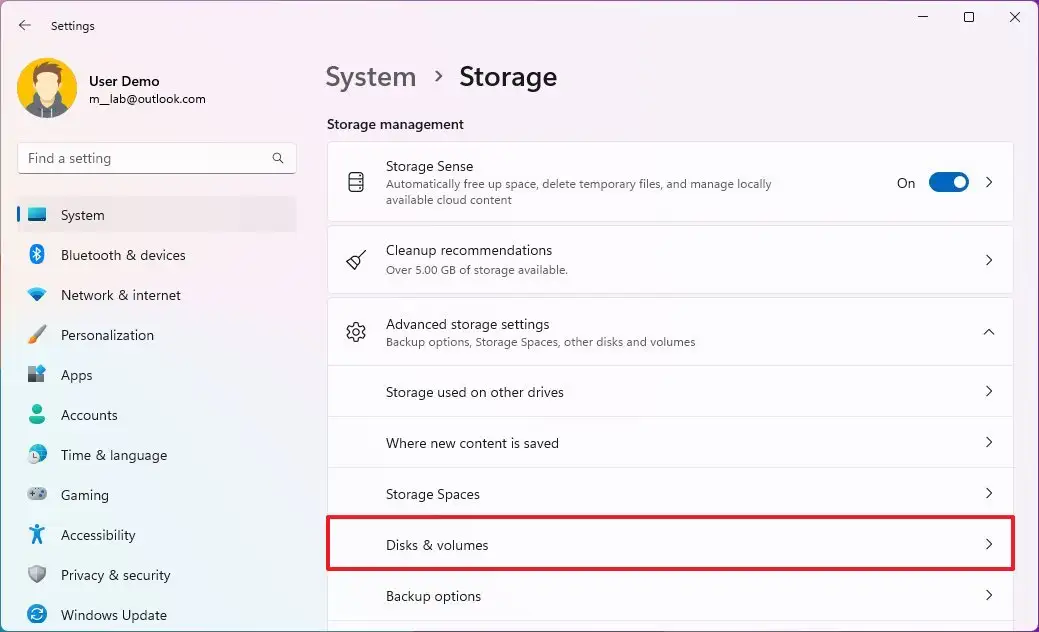Click the Storage Sense drive icon
This screenshot has width=1039, height=632.
point(356,181)
